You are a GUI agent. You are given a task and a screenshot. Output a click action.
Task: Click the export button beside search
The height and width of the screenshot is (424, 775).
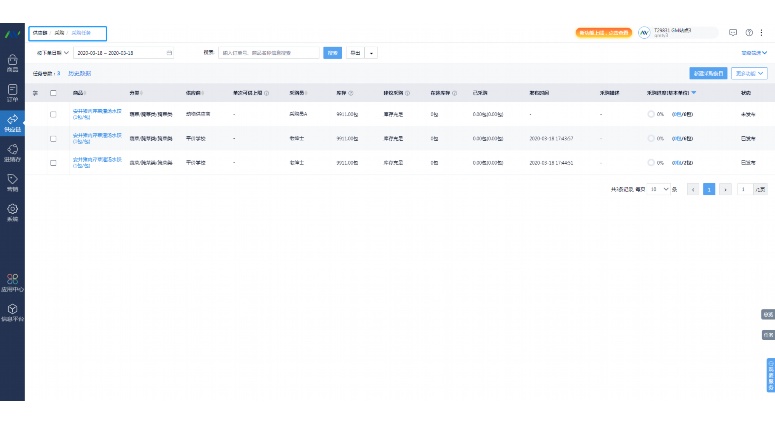point(355,53)
